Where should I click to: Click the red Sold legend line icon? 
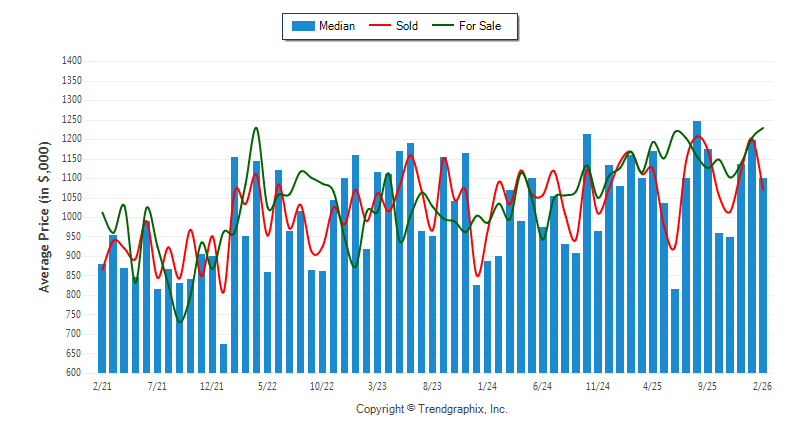pos(381,26)
